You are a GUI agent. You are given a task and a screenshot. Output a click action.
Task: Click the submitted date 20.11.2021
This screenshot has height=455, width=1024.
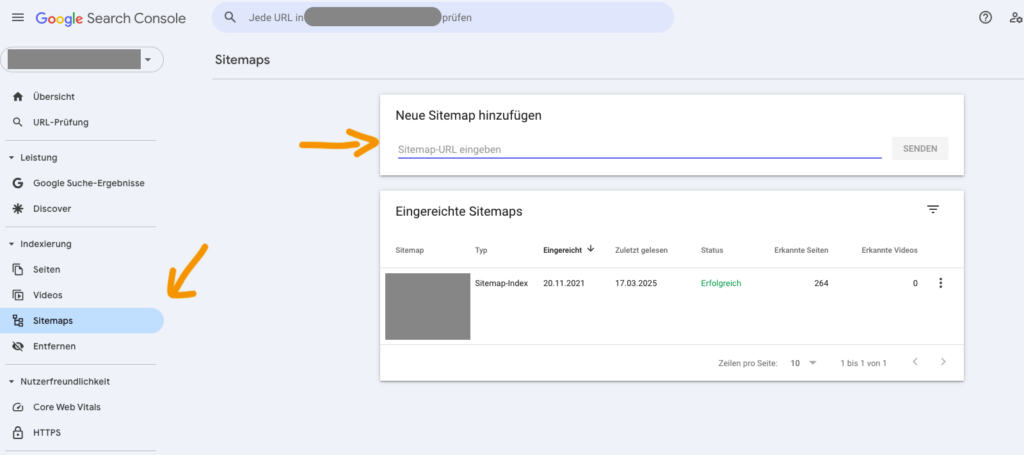[x=564, y=283]
